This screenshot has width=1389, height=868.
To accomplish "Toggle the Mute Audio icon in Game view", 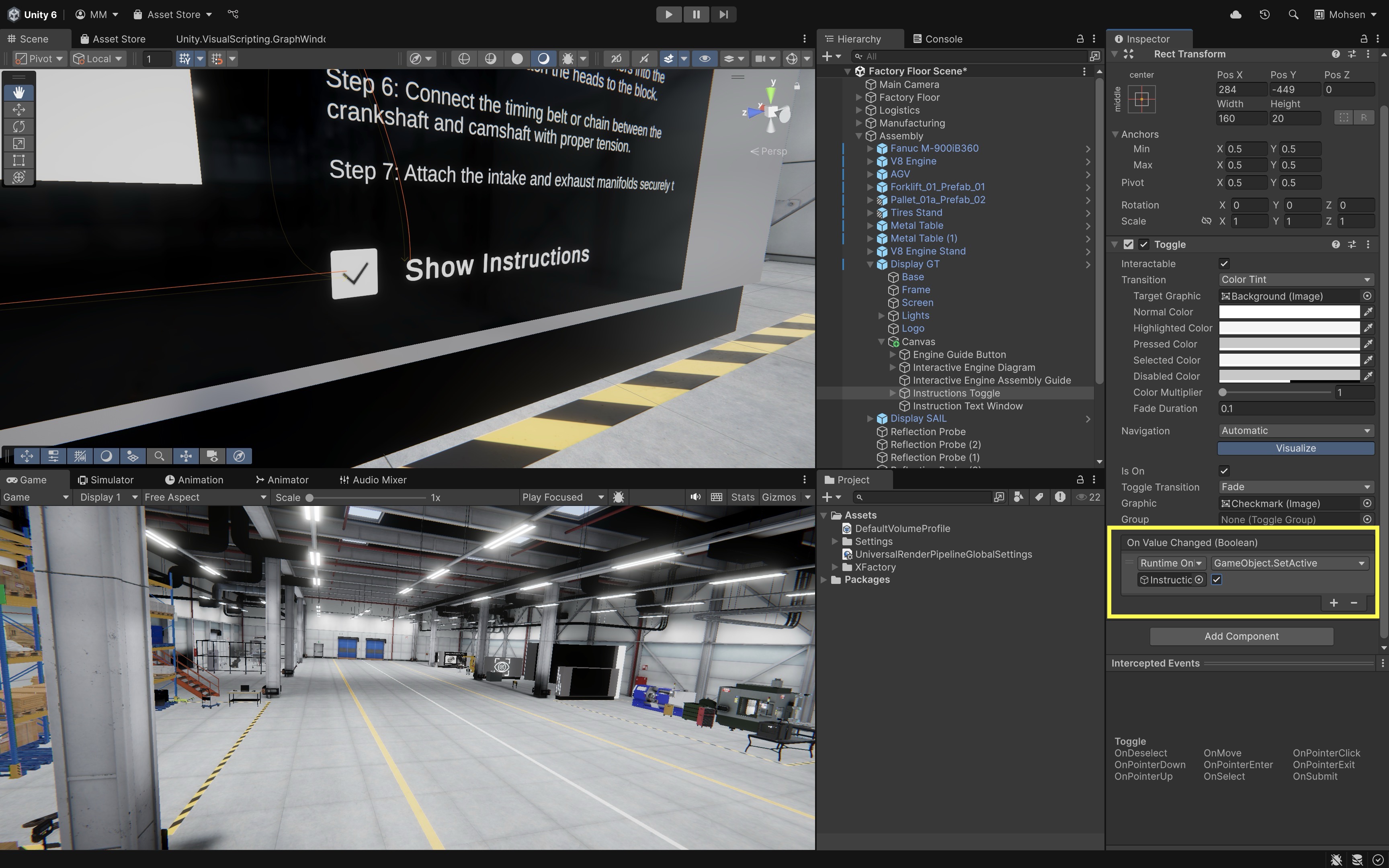I will pyautogui.click(x=695, y=497).
